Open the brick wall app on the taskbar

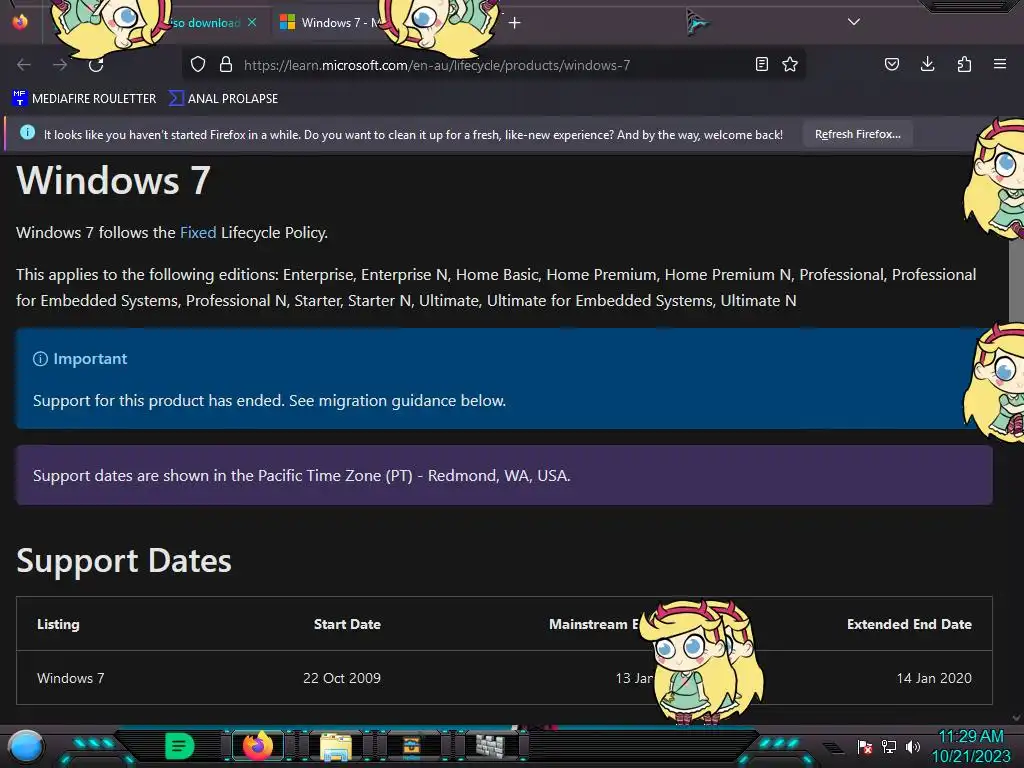pyautogui.click(x=490, y=746)
